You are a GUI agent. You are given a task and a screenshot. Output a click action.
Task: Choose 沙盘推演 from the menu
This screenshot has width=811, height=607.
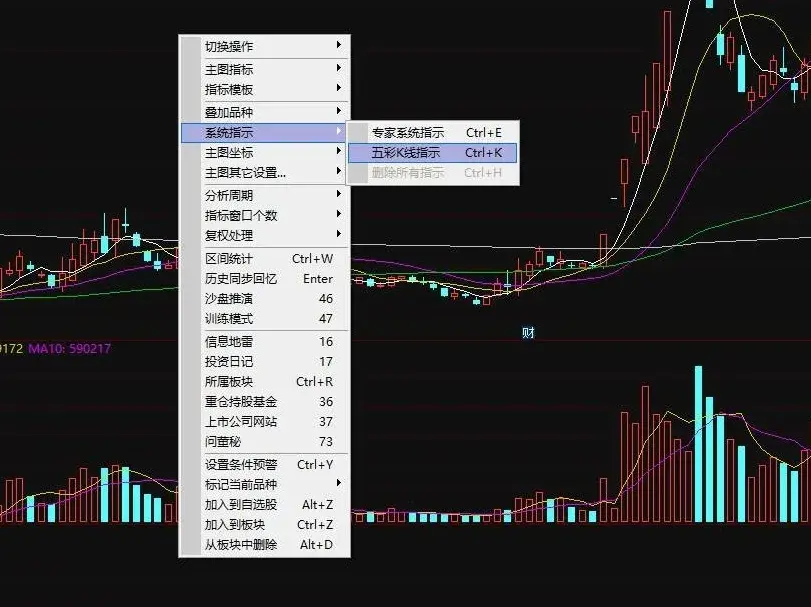tap(265, 298)
